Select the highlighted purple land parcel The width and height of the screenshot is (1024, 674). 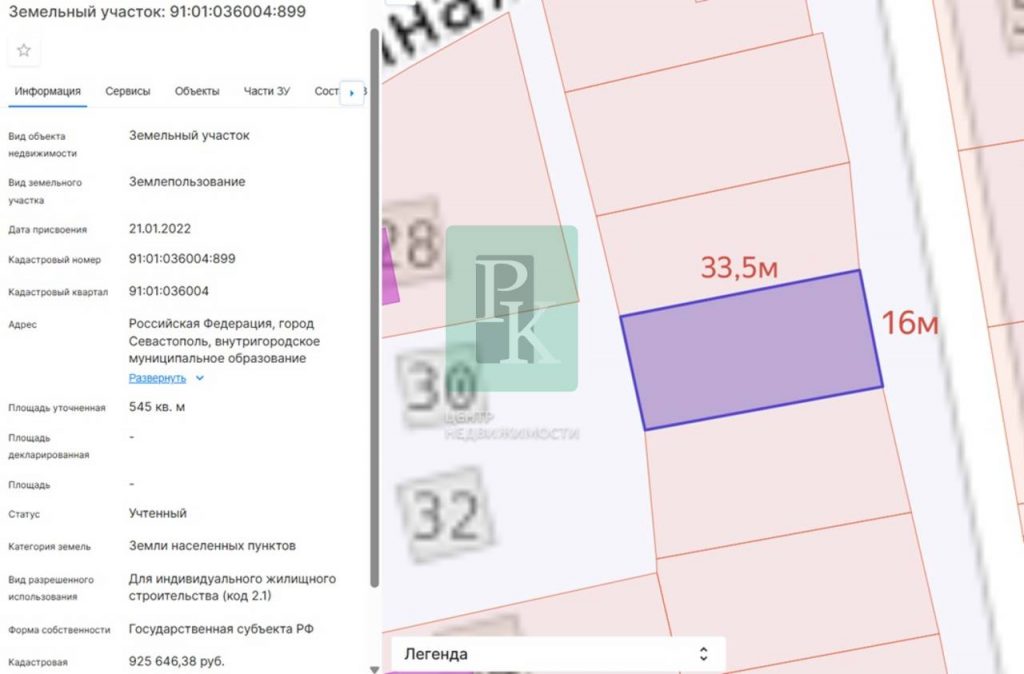tap(751, 351)
